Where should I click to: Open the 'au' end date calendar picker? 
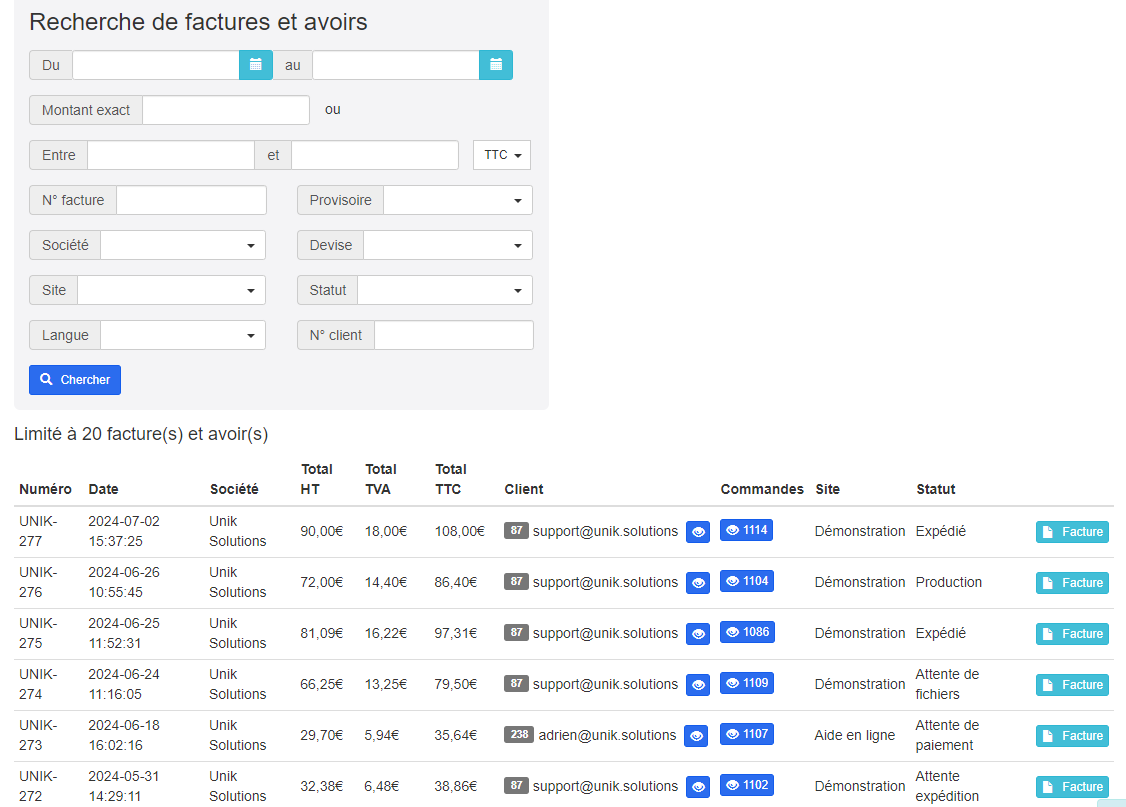pyautogui.click(x=496, y=65)
